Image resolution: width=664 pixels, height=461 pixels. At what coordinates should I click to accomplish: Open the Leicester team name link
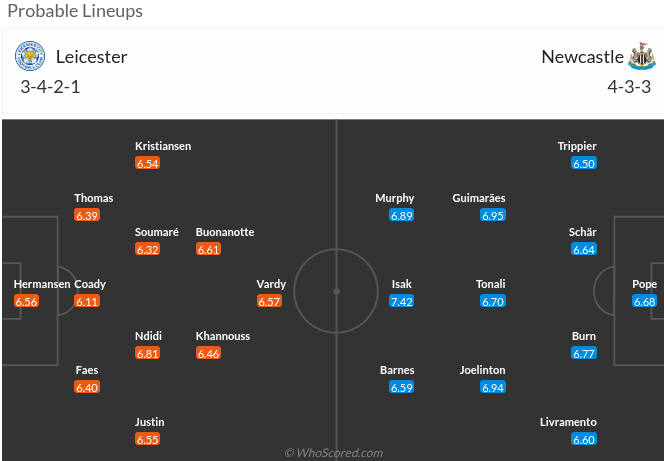coord(91,57)
